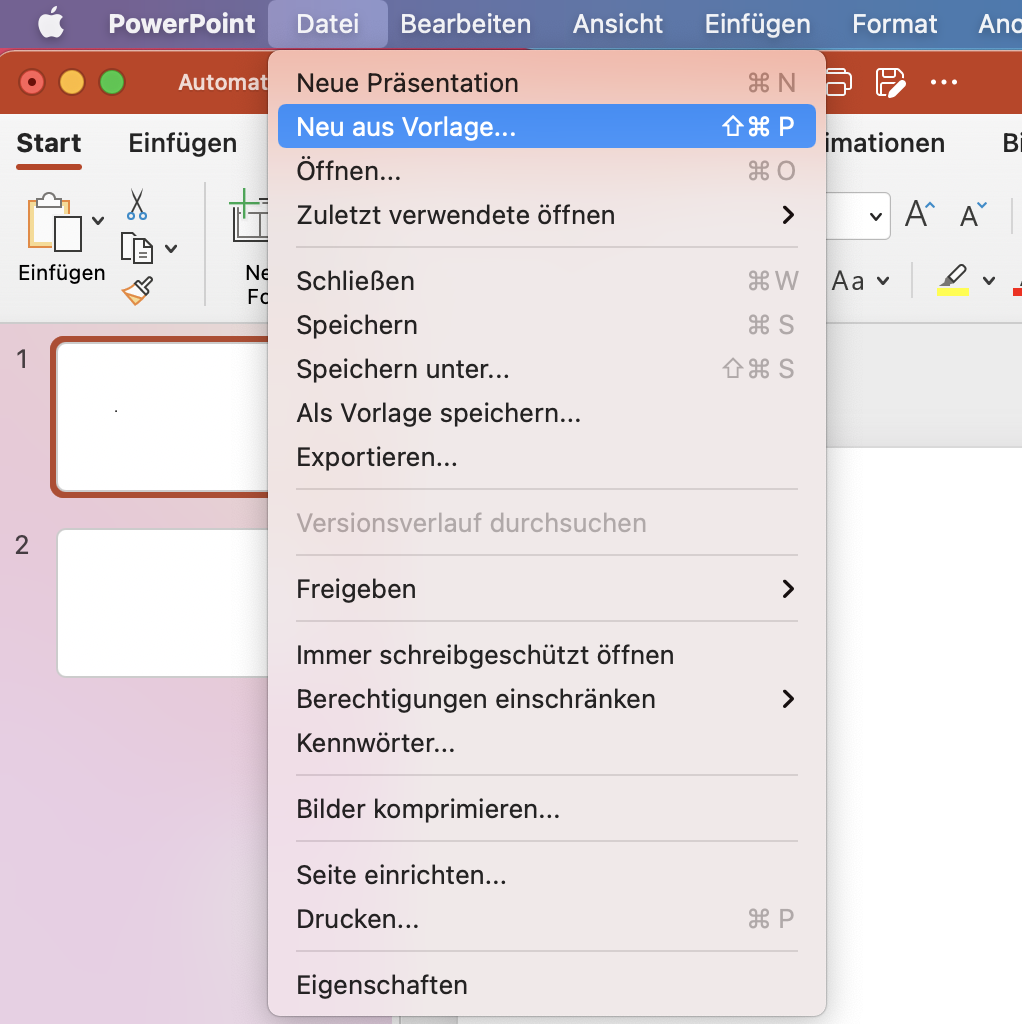The image size is (1022, 1024).
Task: Switch to the Einfügen ribbon tab
Action: [182, 143]
